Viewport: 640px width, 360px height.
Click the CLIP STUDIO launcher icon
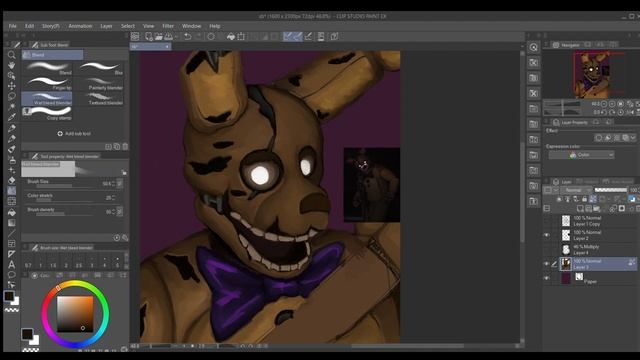pyautogui.click(x=135, y=37)
